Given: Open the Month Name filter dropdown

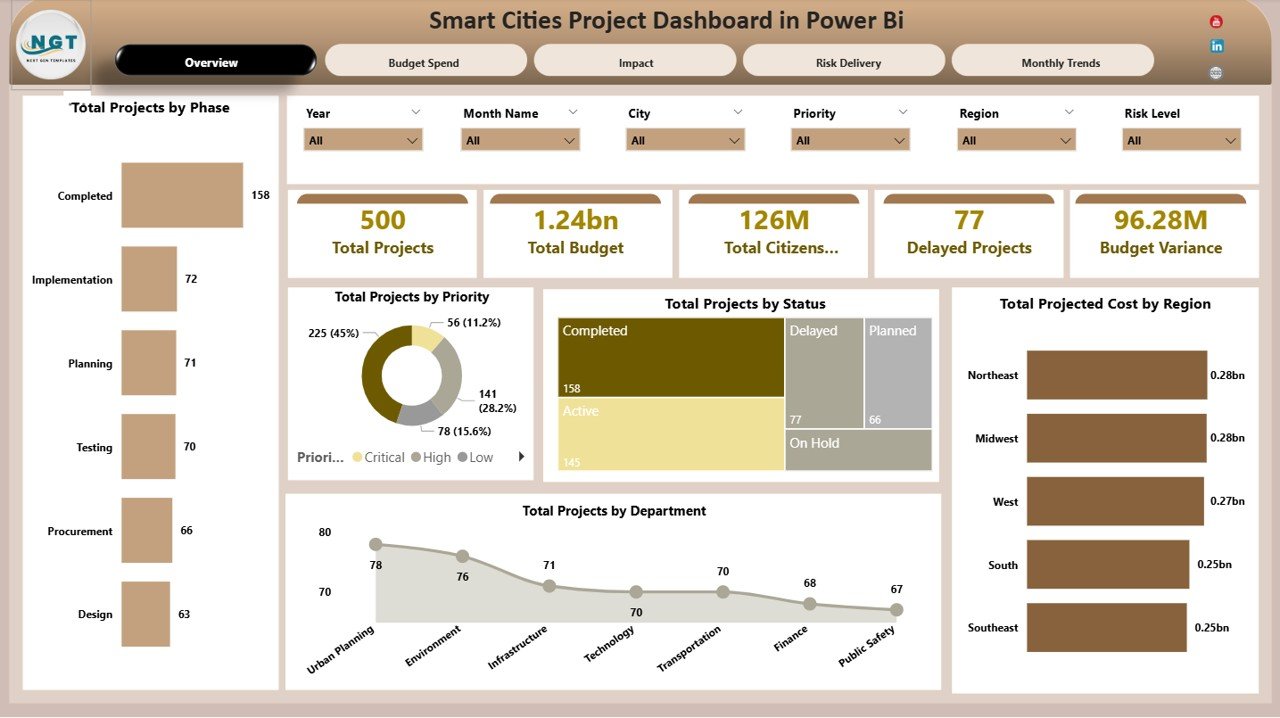Looking at the screenshot, I should coord(568,140).
